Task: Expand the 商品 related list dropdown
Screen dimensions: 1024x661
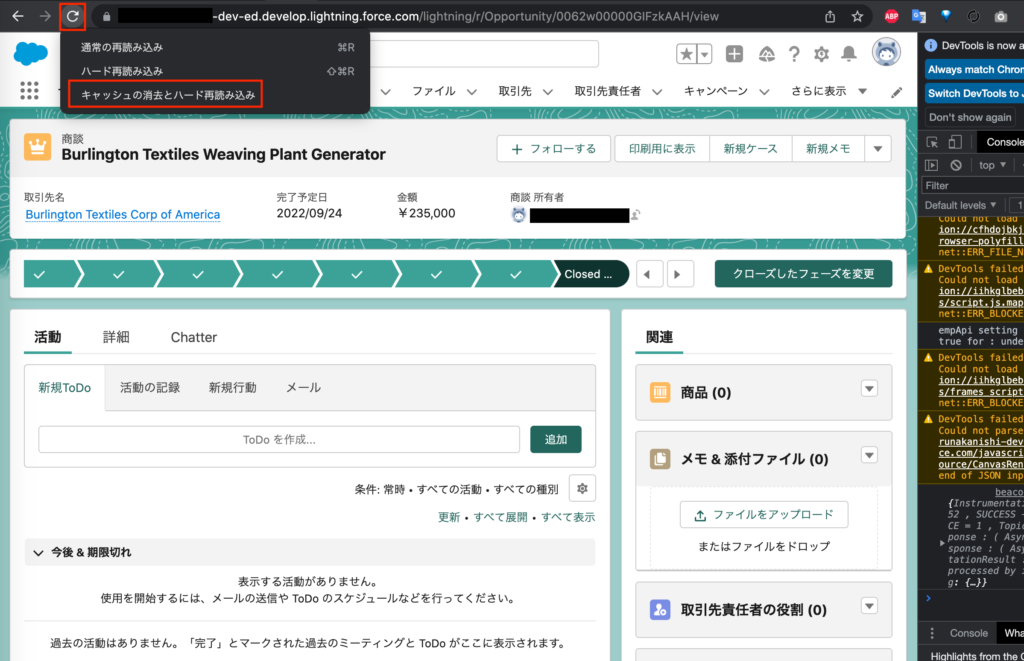Action: pyautogui.click(x=869, y=389)
